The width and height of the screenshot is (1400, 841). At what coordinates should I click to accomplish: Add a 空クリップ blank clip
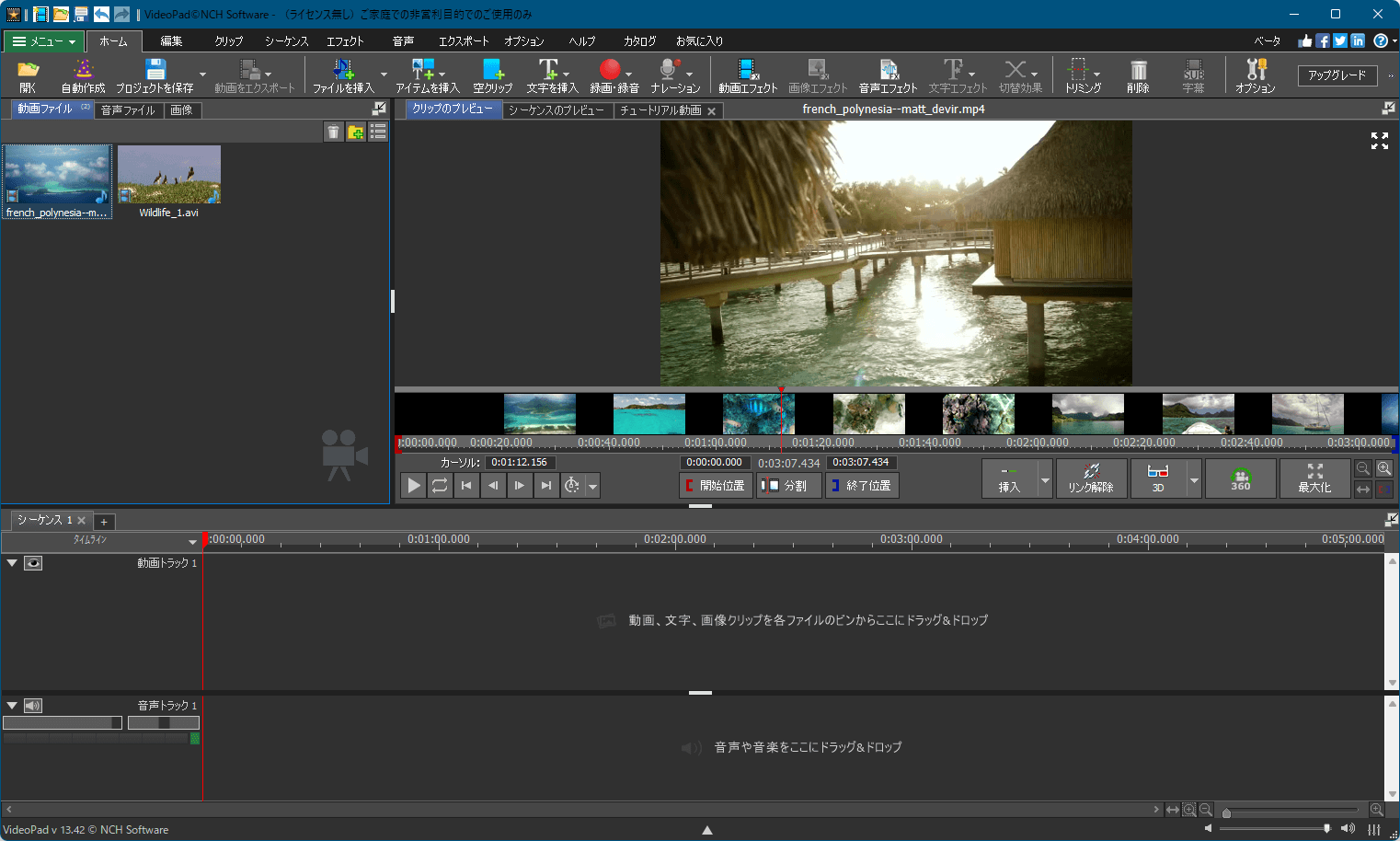coord(492,75)
